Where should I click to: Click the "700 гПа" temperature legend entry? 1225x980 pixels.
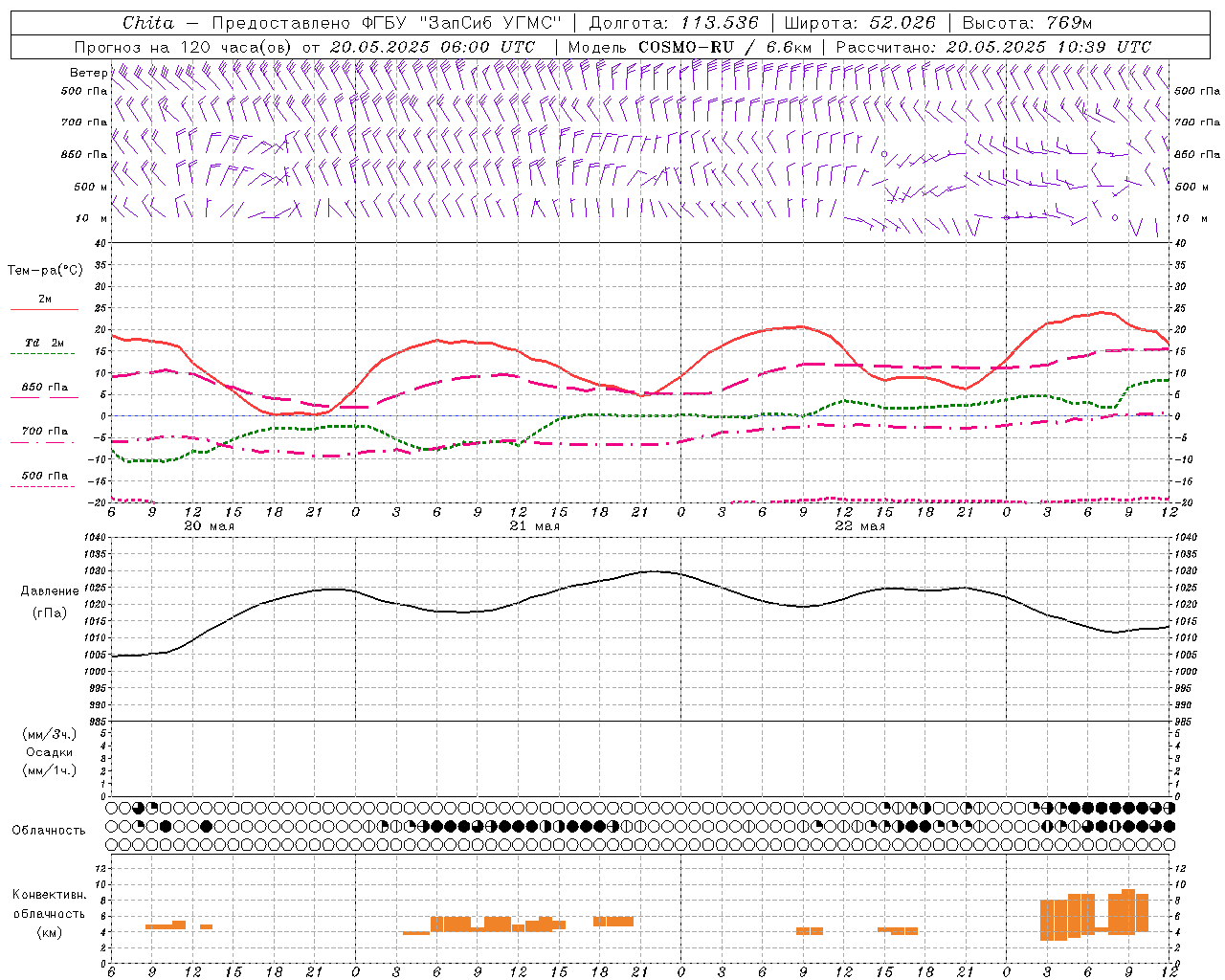coord(45,431)
